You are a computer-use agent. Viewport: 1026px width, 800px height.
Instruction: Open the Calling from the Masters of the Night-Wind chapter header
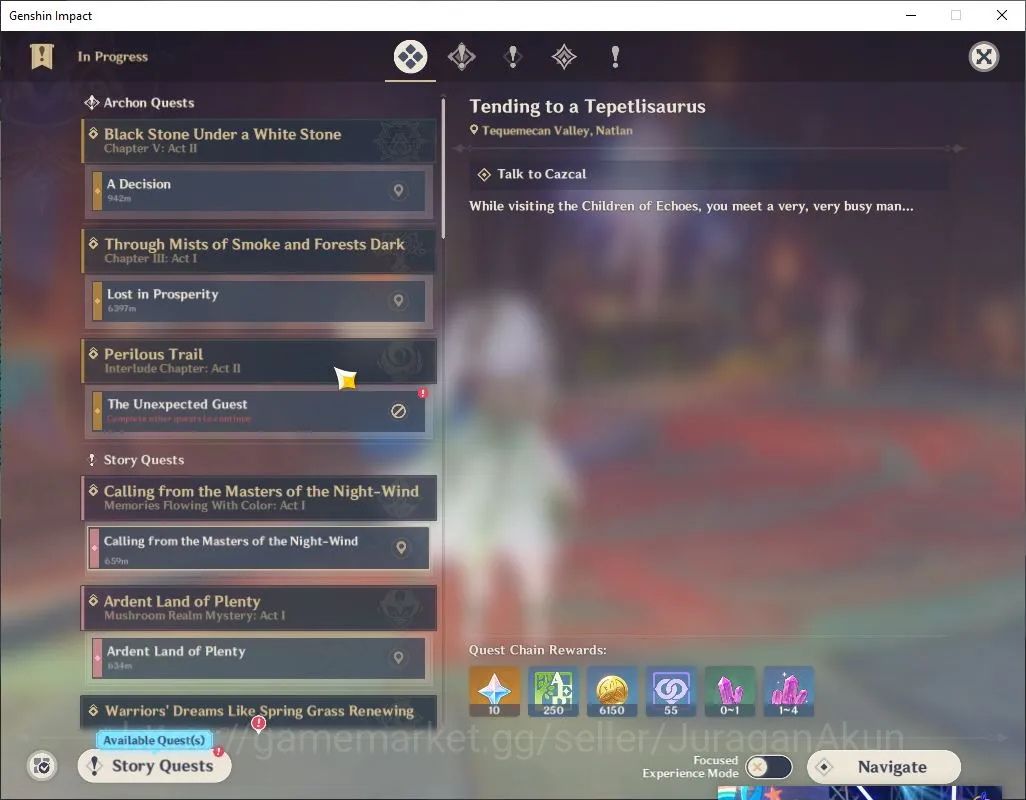tap(259, 498)
